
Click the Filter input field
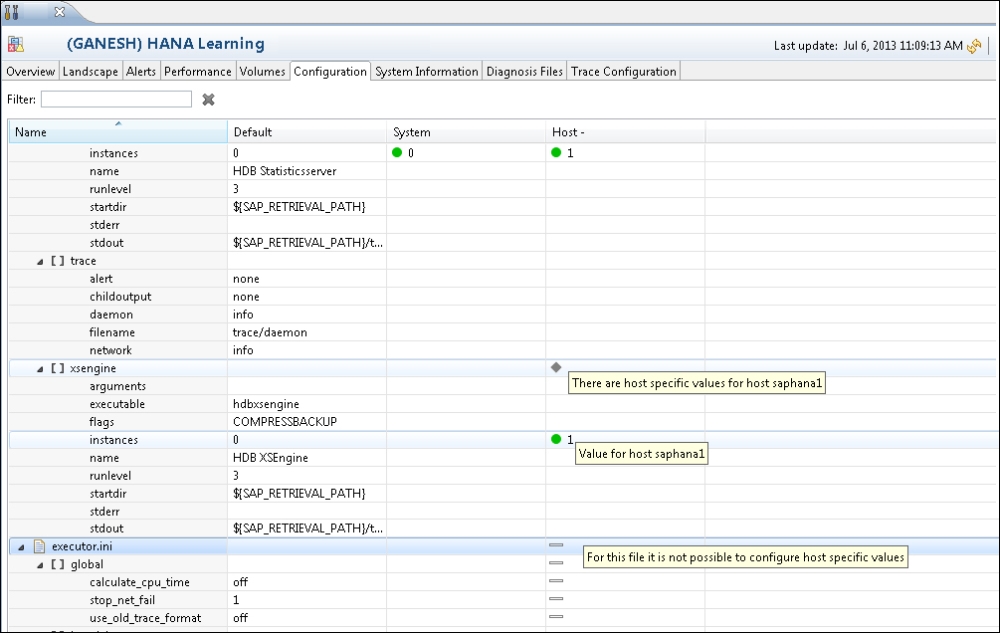tap(116, 99)
